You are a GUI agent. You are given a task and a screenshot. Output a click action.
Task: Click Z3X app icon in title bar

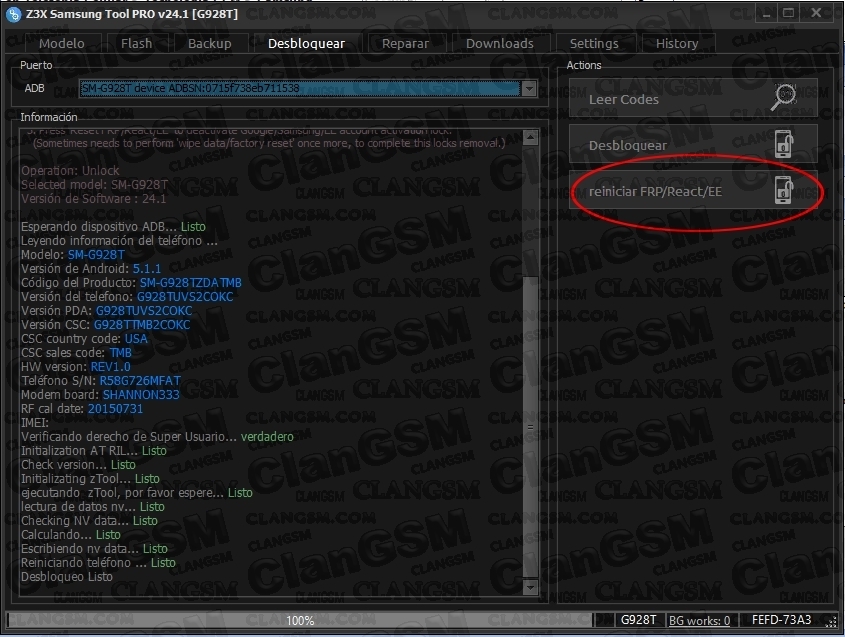click(13, 14)
